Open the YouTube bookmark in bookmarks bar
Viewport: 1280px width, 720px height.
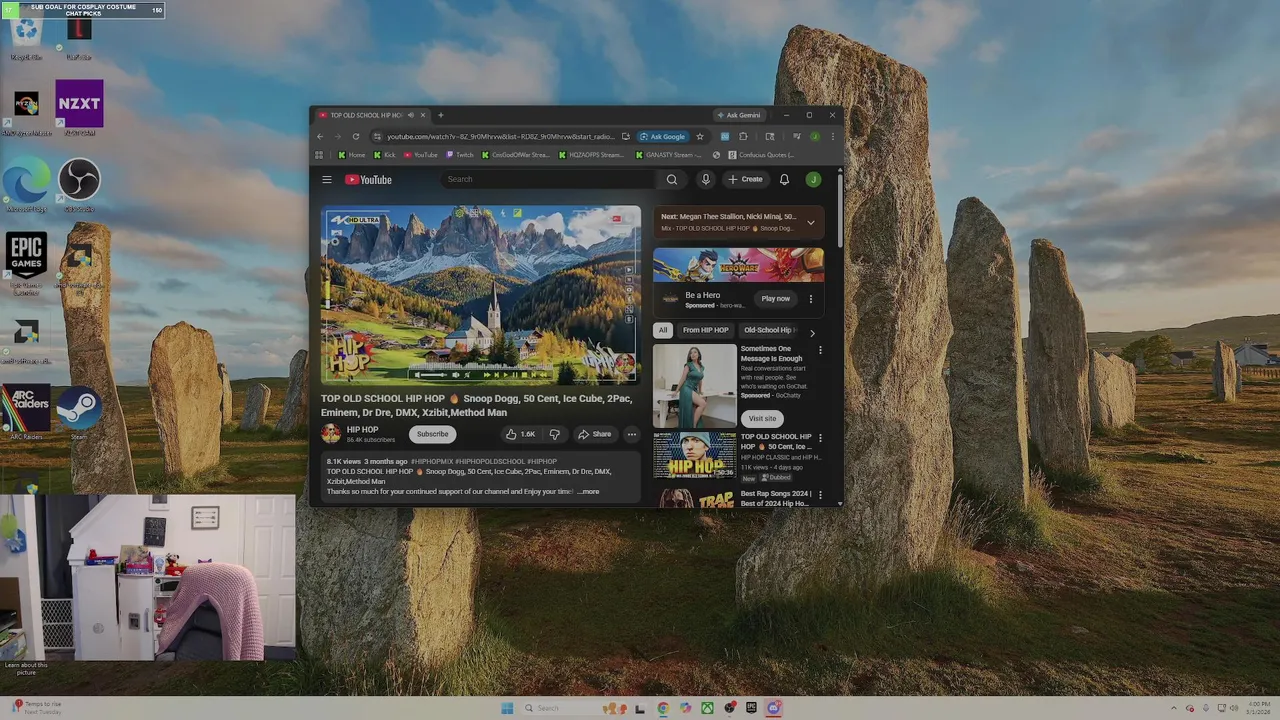[421, 155]
